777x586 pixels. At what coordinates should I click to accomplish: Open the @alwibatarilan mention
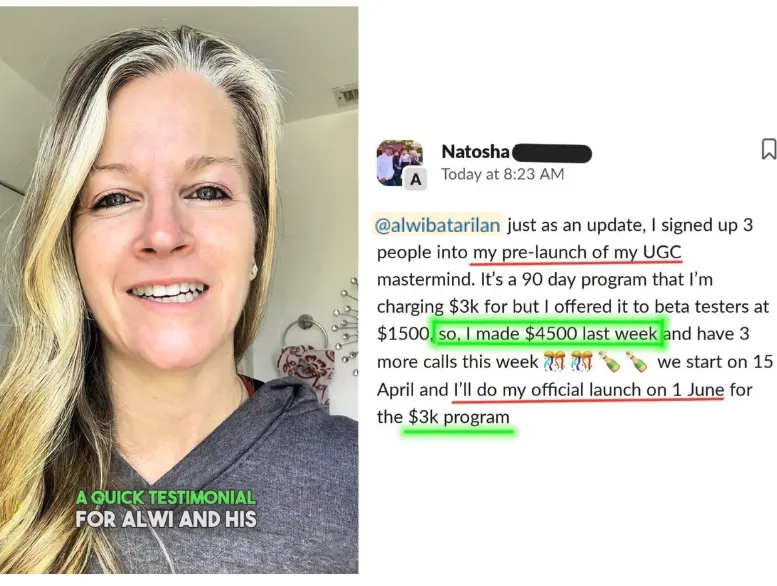pos(438,225)
